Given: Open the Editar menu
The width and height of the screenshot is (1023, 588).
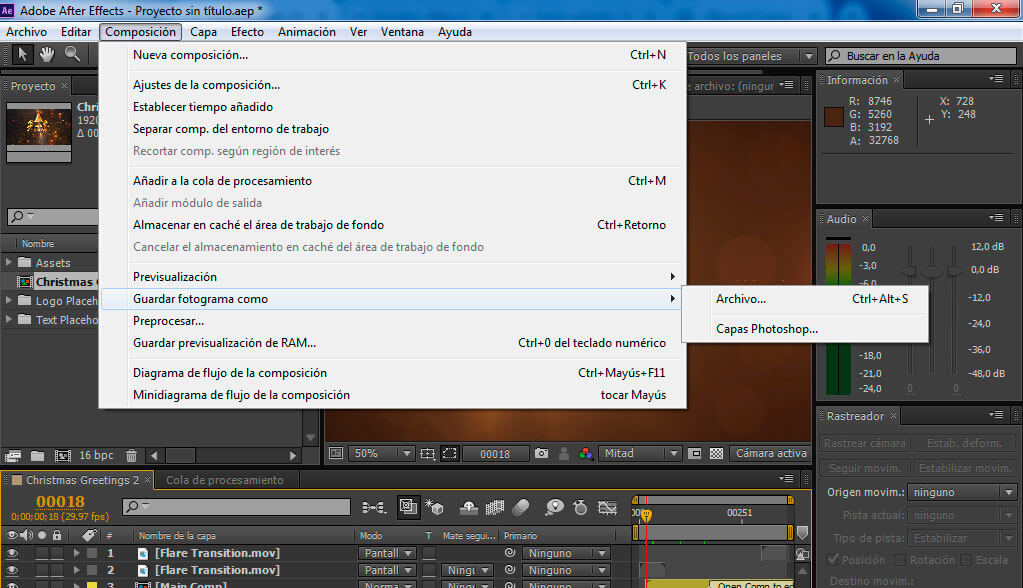Looking at the screenshot, I should tap(76, 31).
